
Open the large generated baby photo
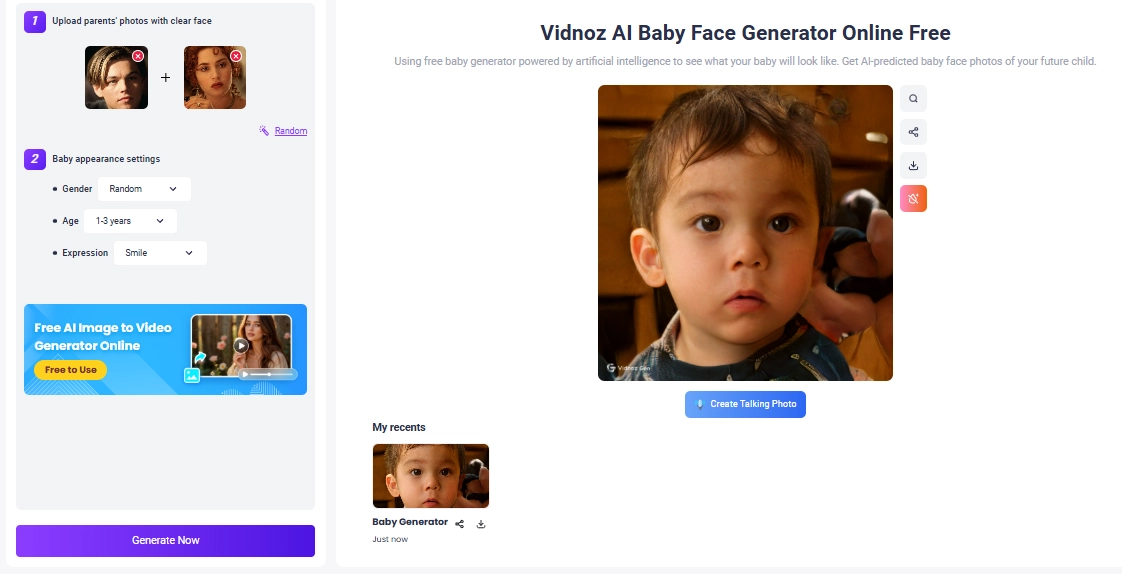point(745,233)
